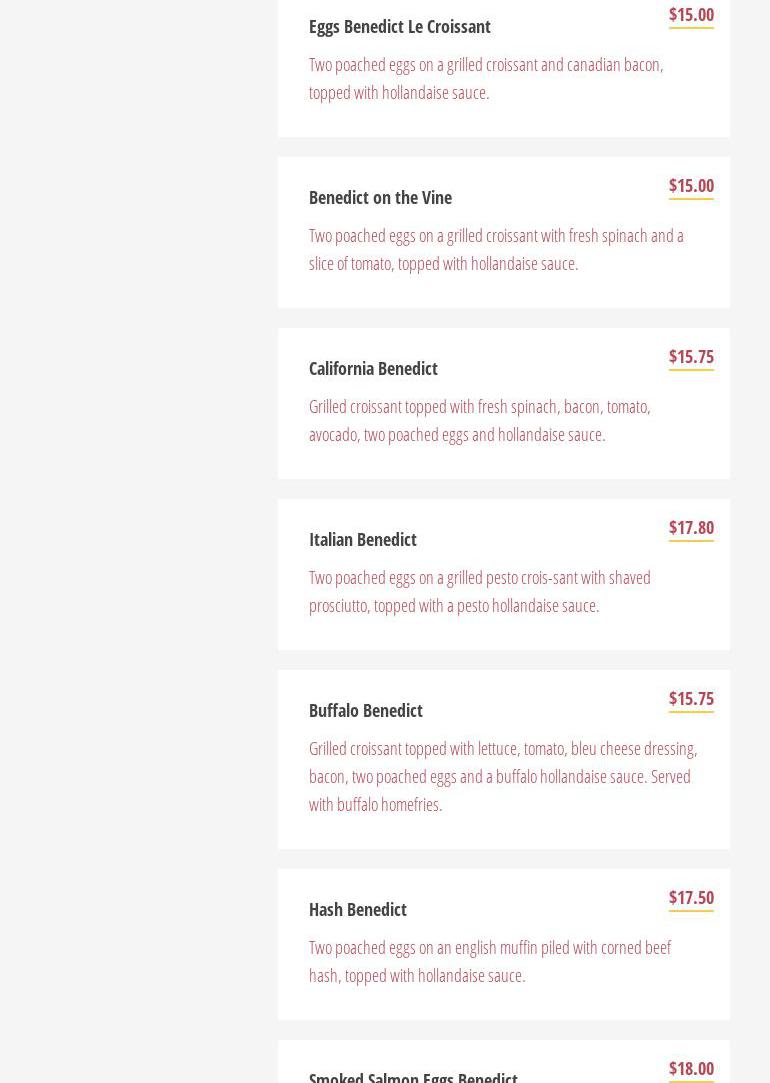
Task: Select the Buffalo Benedict description text
Action: [x=503, y=776]
